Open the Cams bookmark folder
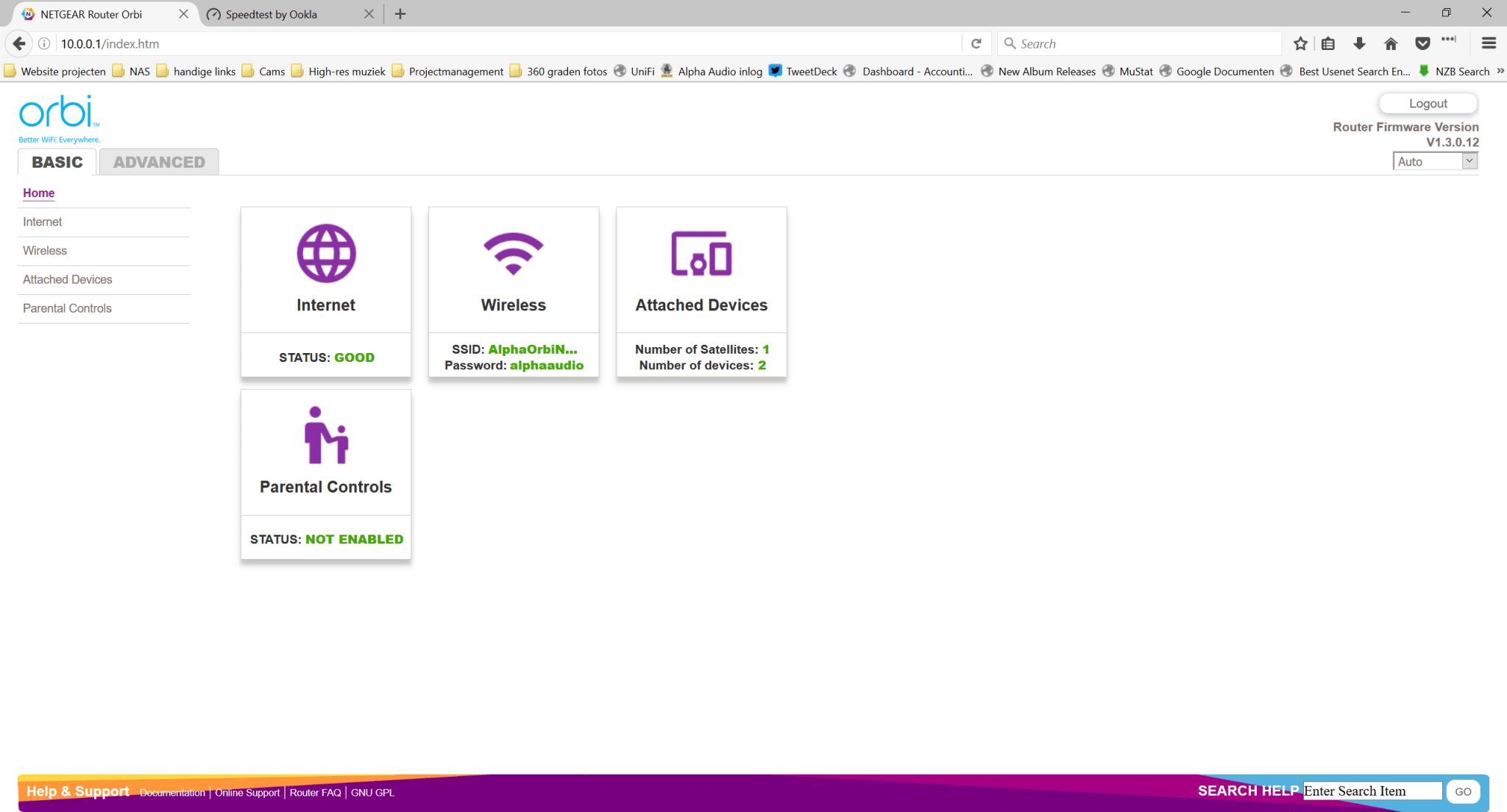The width and height of the screenshot is (1507, 812). point(263,71)
